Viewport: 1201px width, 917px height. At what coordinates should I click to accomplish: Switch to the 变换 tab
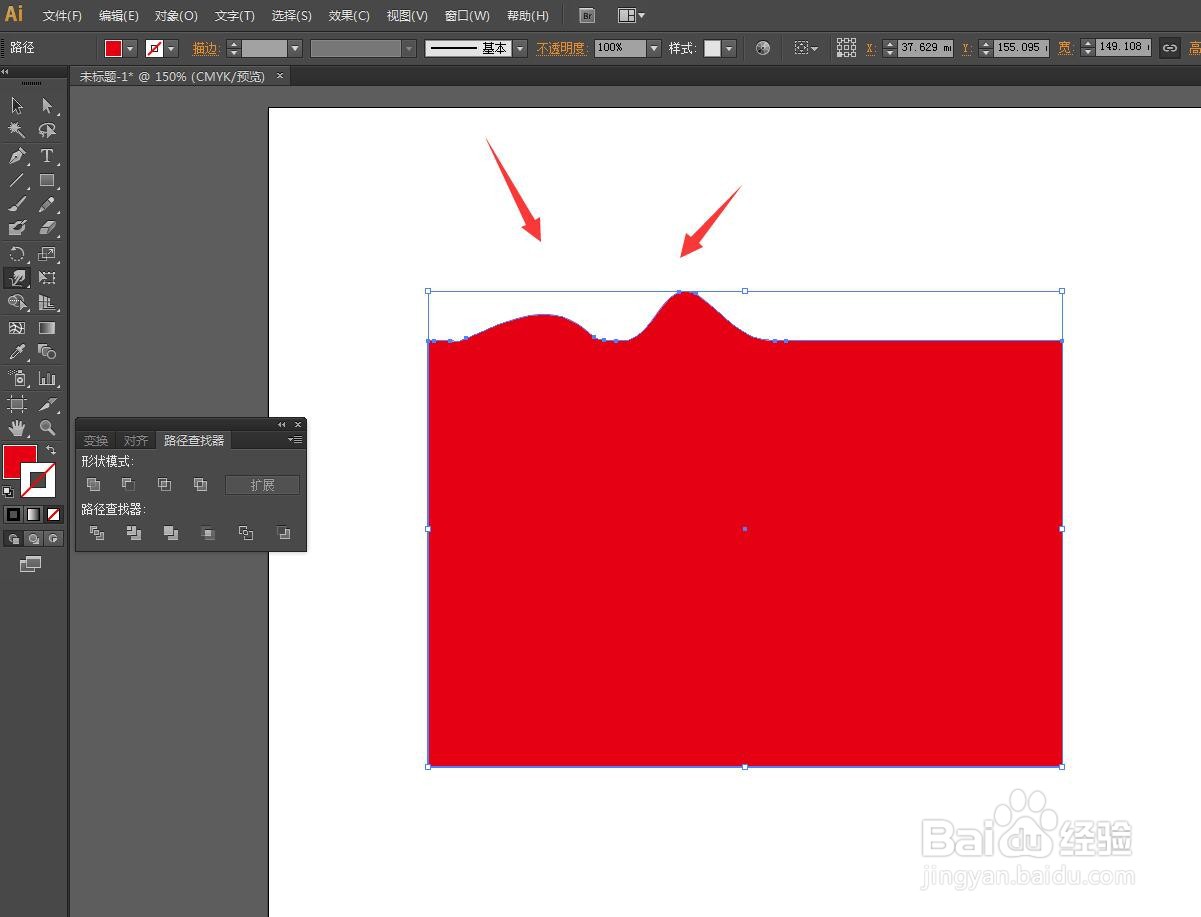coord(95,440)
